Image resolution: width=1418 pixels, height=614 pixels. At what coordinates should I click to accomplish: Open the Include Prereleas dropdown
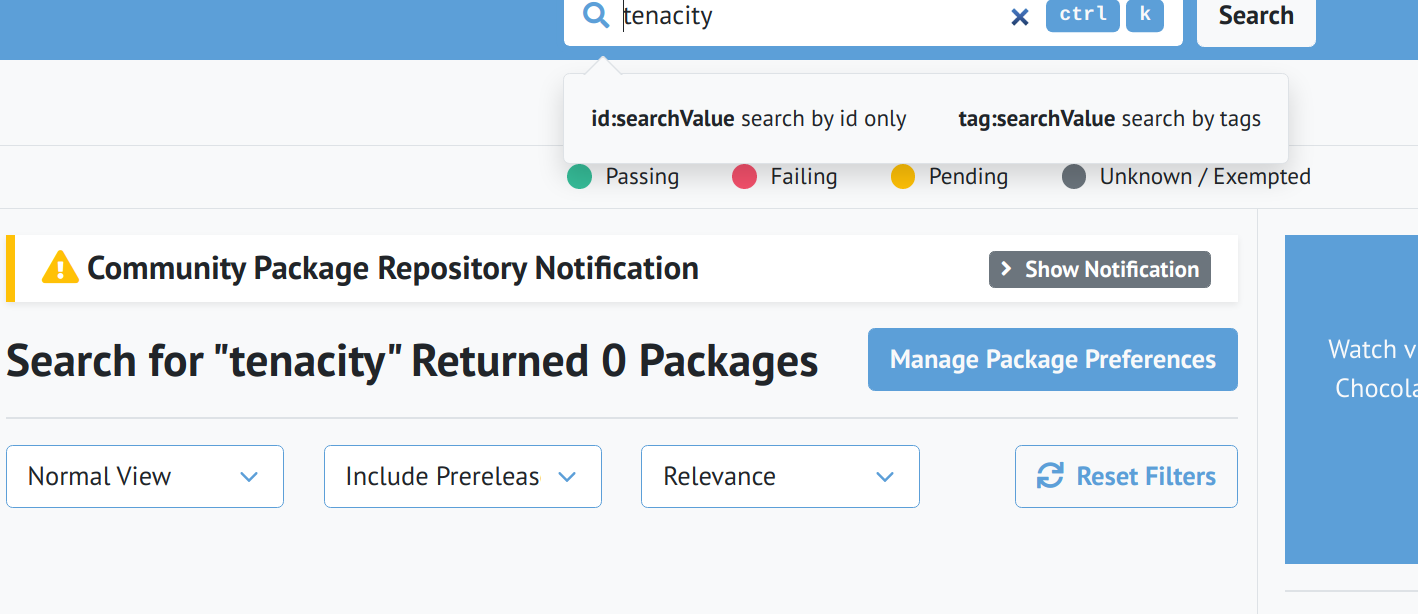pyautogui.click(x=462, y=476)
